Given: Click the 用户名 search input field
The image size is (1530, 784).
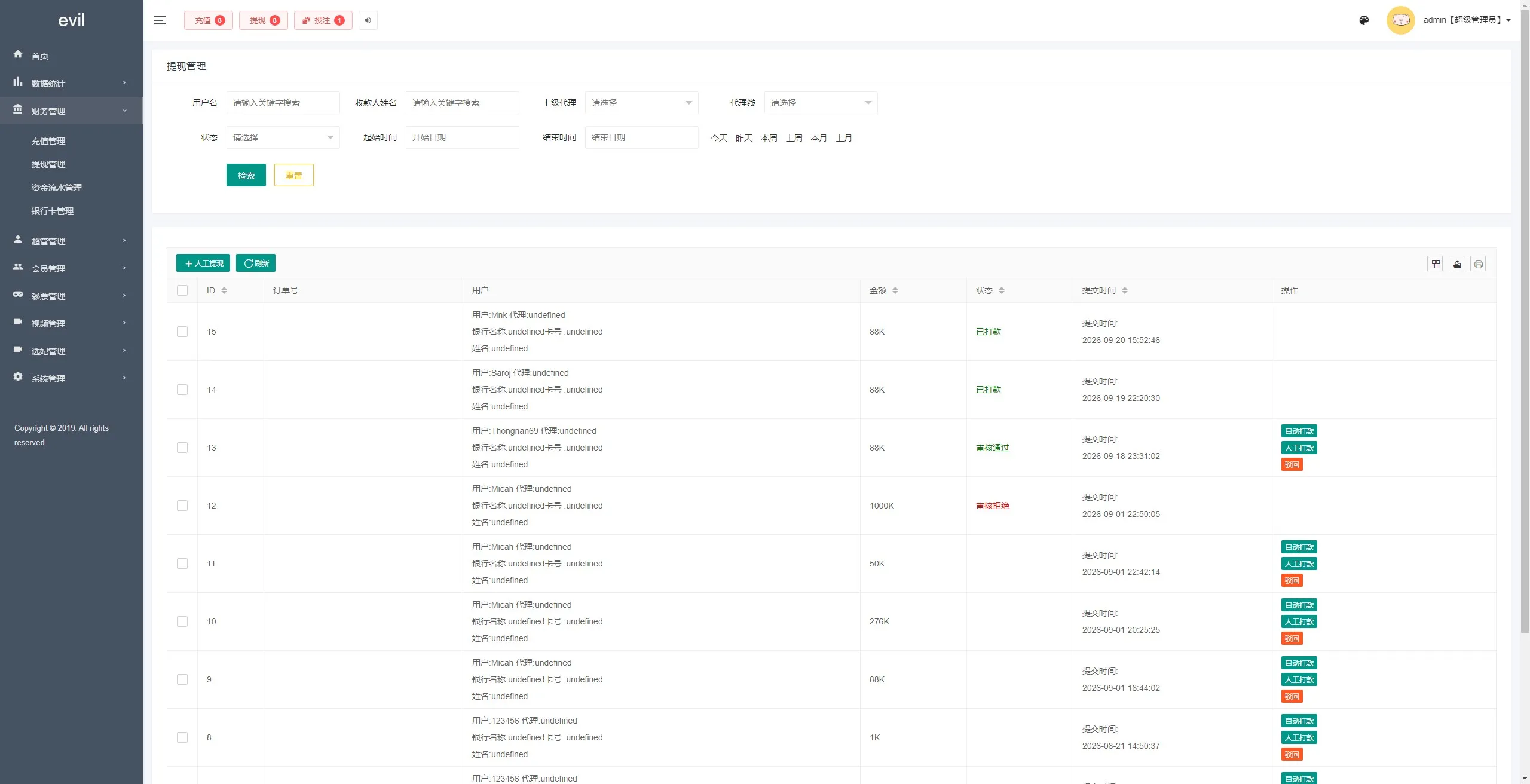Looking at the screenshot, I should [283, 103].
